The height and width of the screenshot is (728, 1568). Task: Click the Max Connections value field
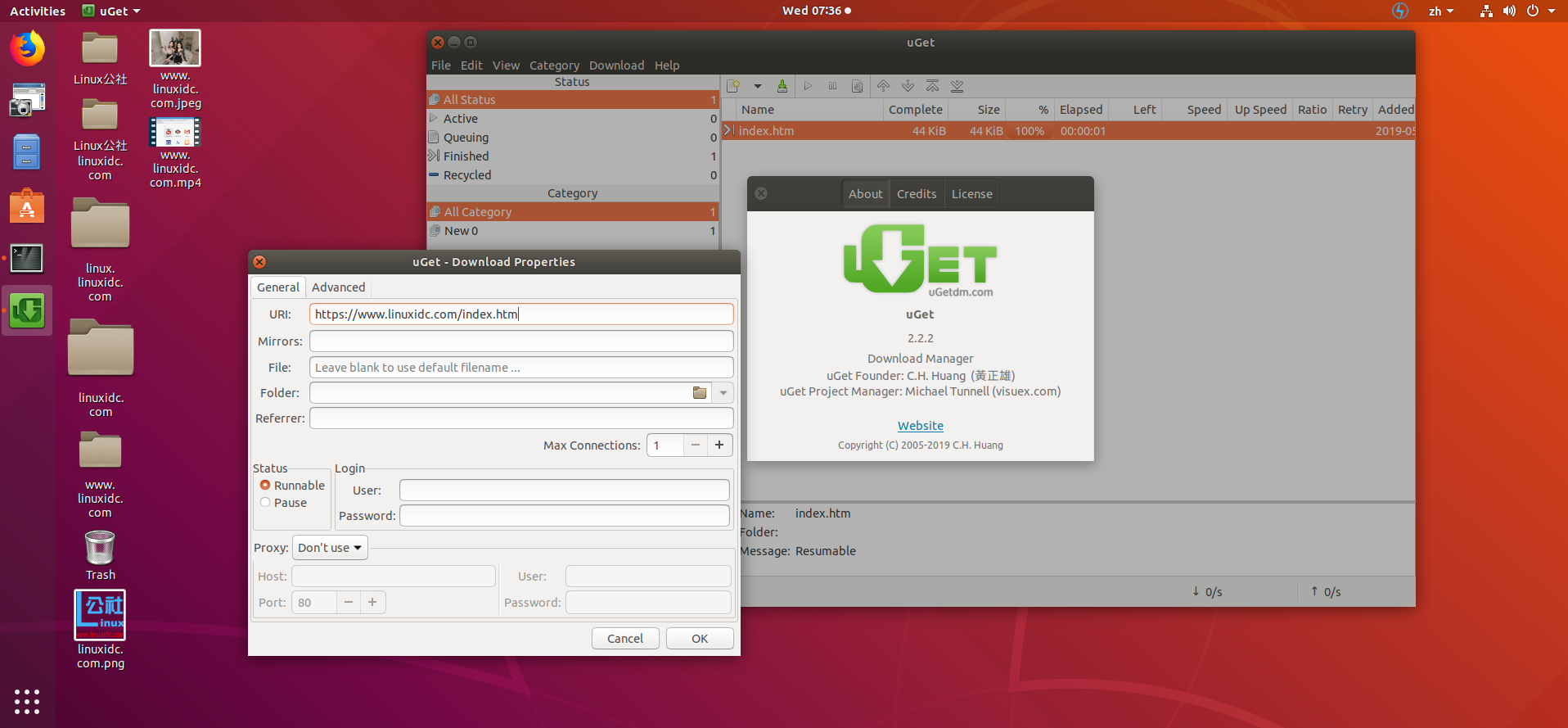(x=665, y=445)
